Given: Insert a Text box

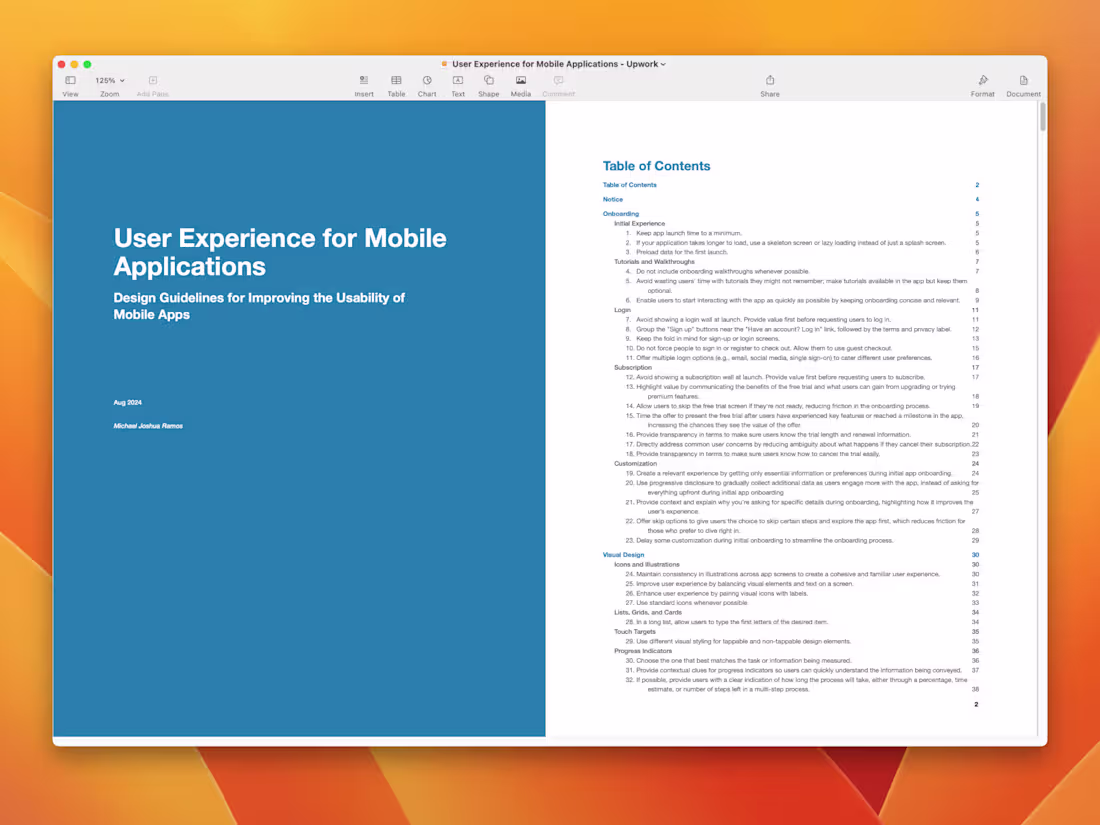Looking at the screenshot, I should (x=457, y=82).
